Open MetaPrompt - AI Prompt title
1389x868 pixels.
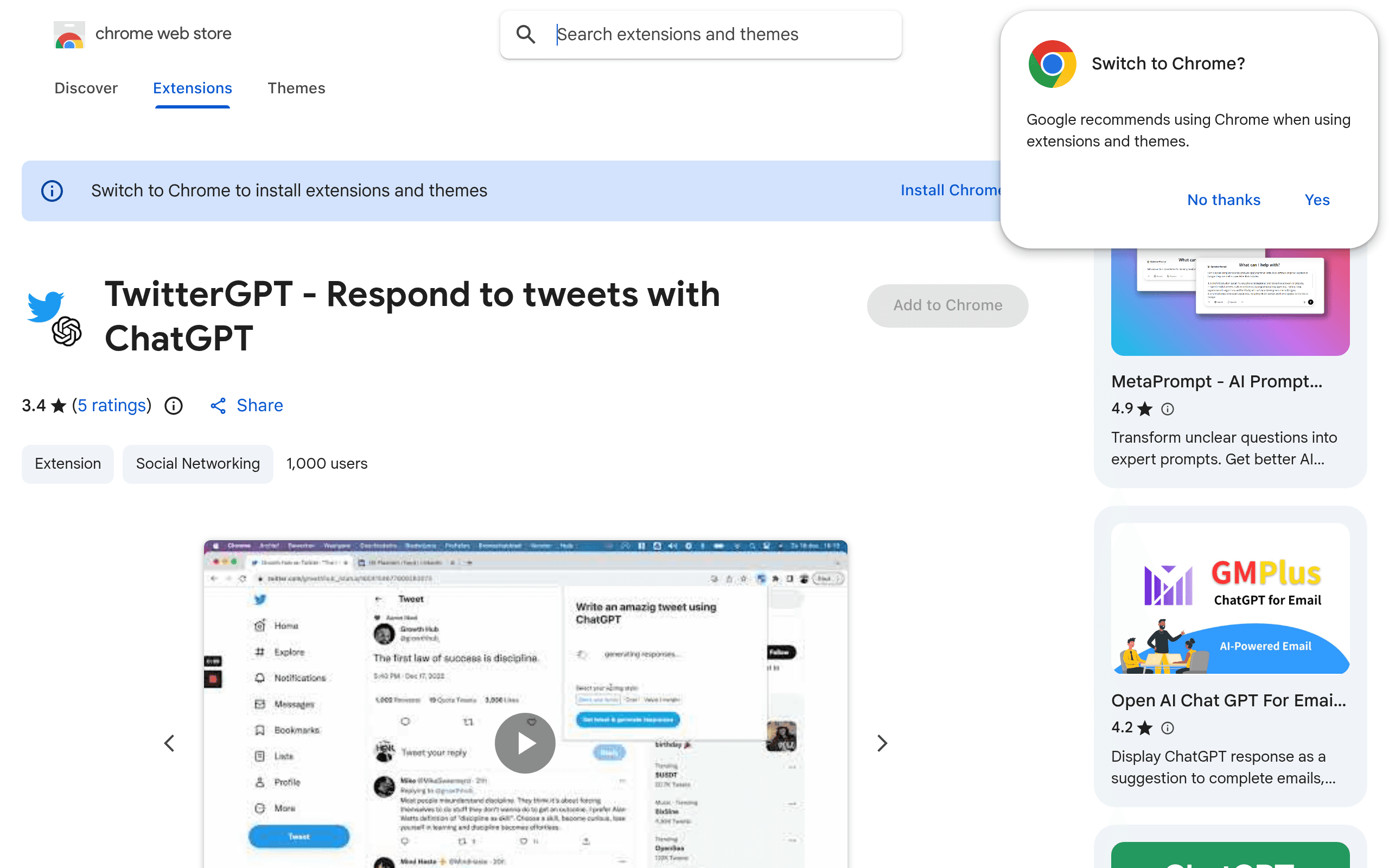1217,381
